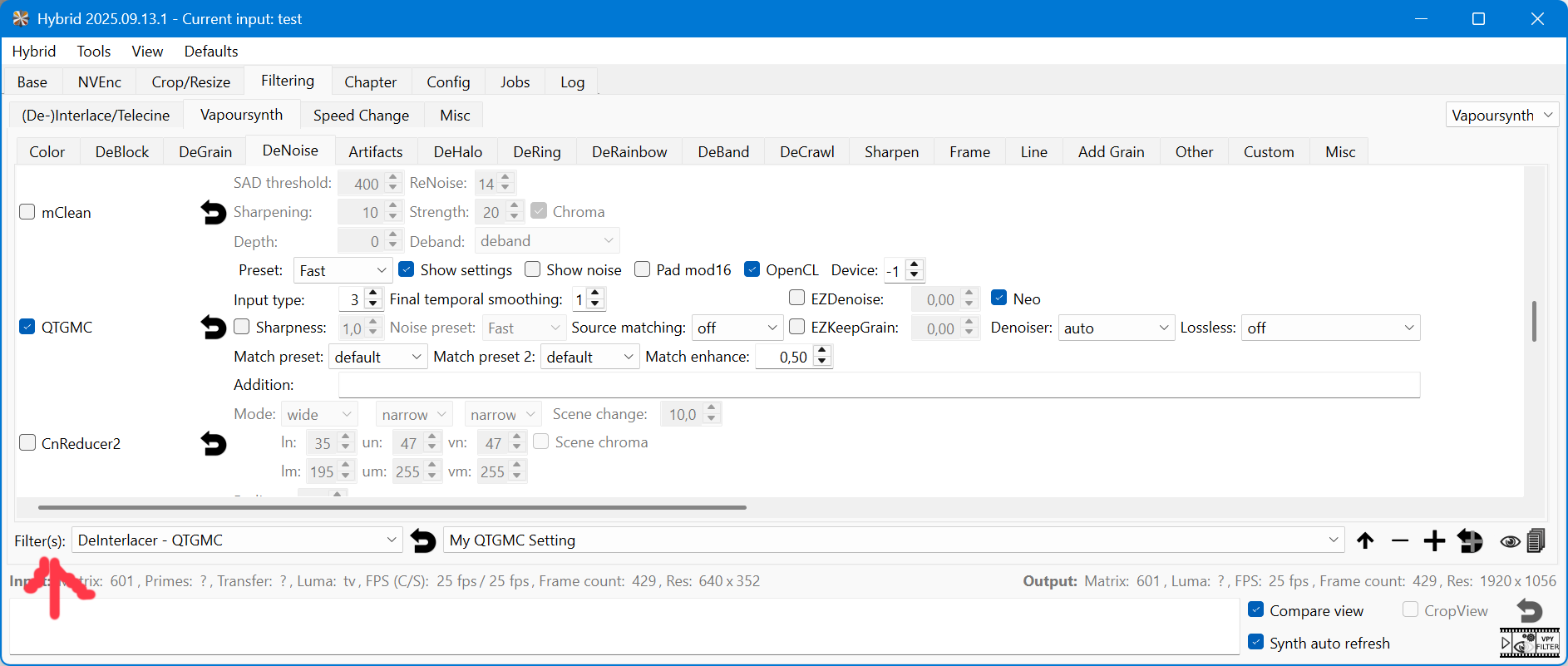Toggle the Compare view checkbox

tap(1256, 610)
